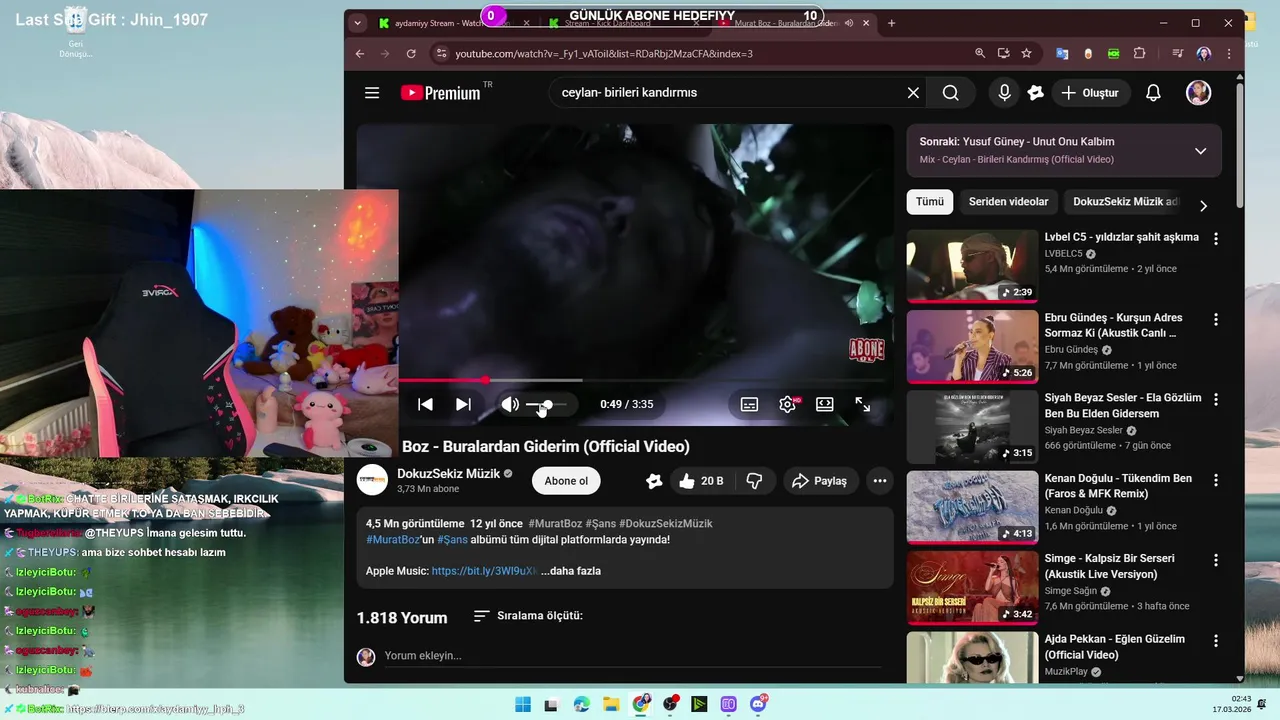Open the YouTube hamburger guide menu

(x=372, y=93)
